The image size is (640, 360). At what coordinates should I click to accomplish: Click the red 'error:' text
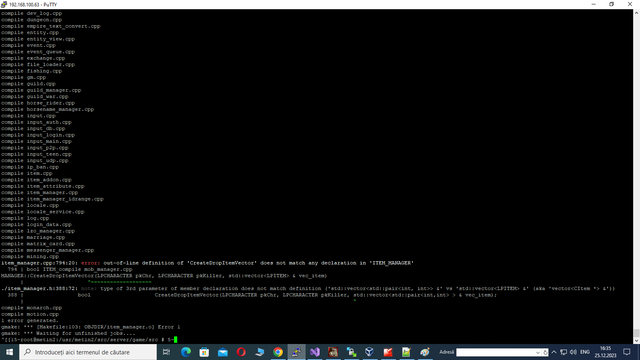tap(90, 263)
